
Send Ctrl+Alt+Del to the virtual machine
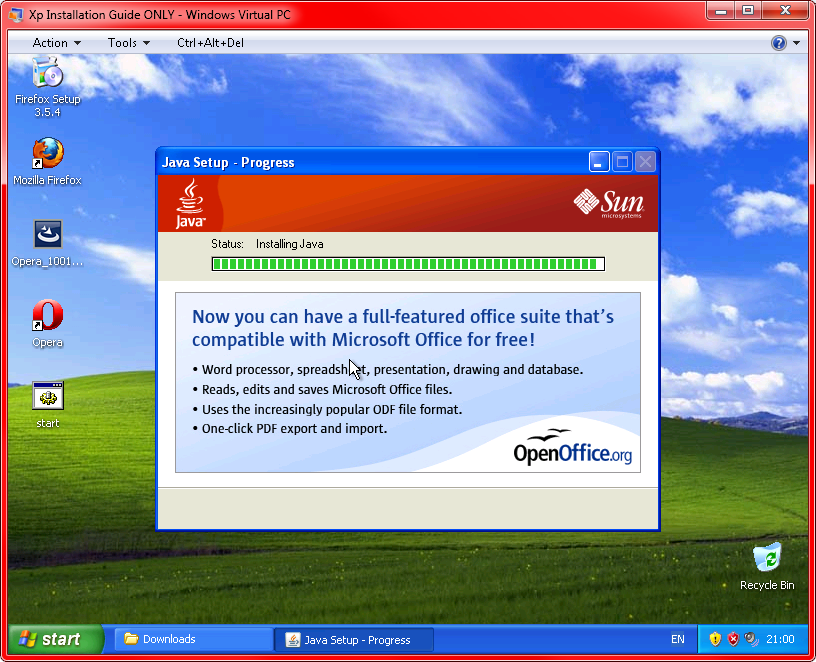210,43
